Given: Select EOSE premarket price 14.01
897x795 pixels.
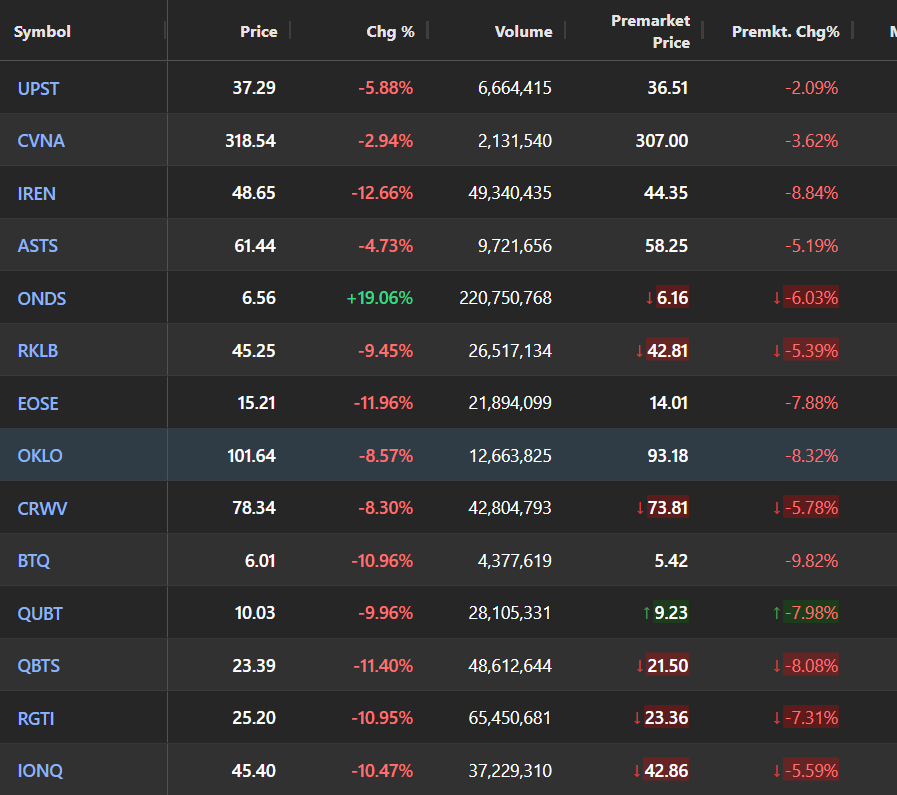Looking at the screenshot, I should [668, 403].
